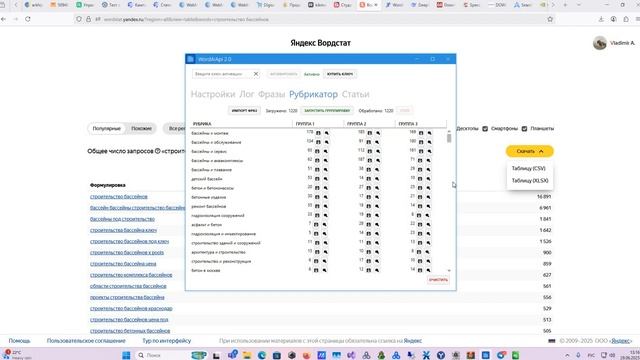Switch to the Фразы tab

271,94
